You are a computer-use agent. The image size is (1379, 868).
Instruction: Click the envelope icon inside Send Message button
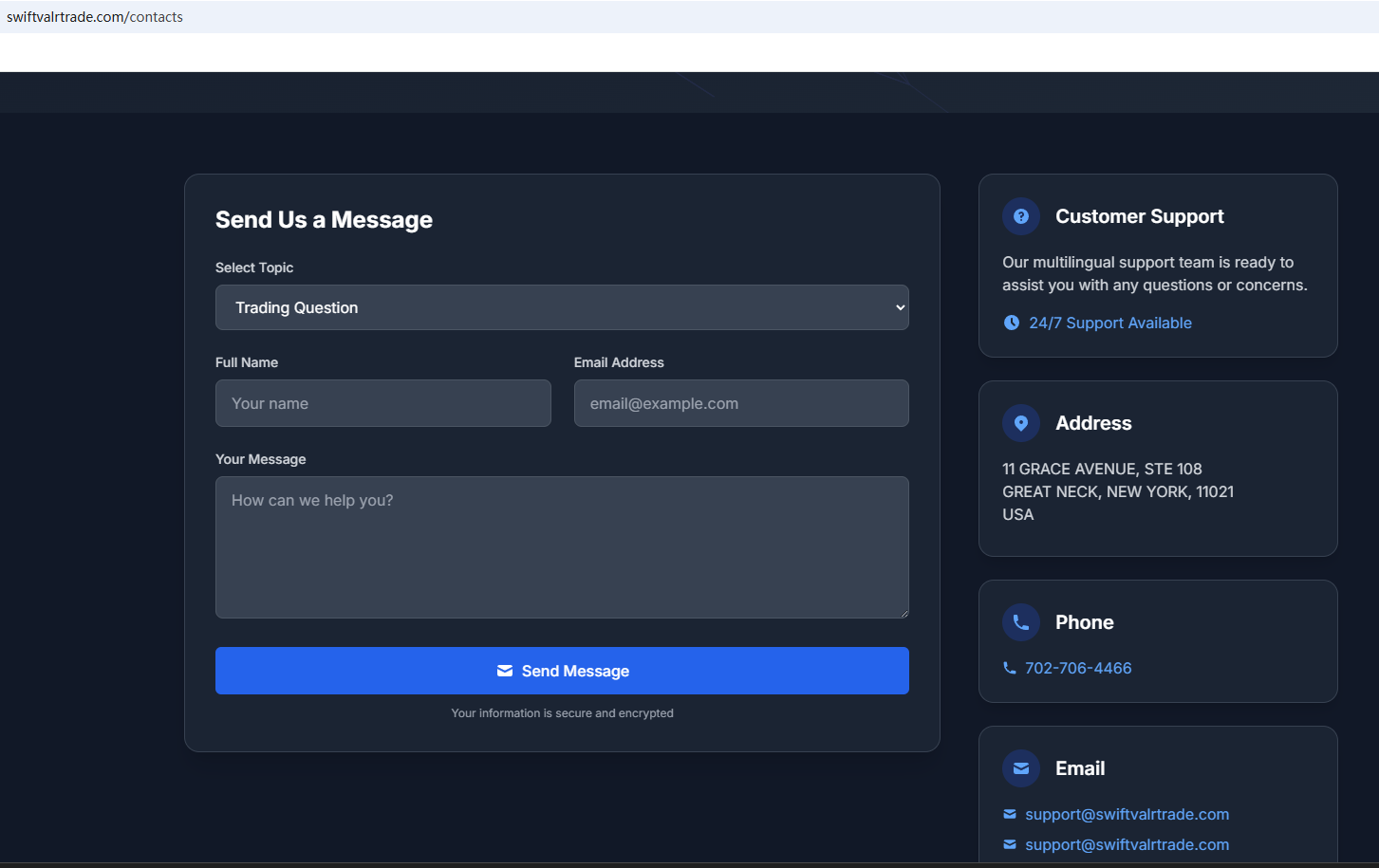click(x=505, y=671)
